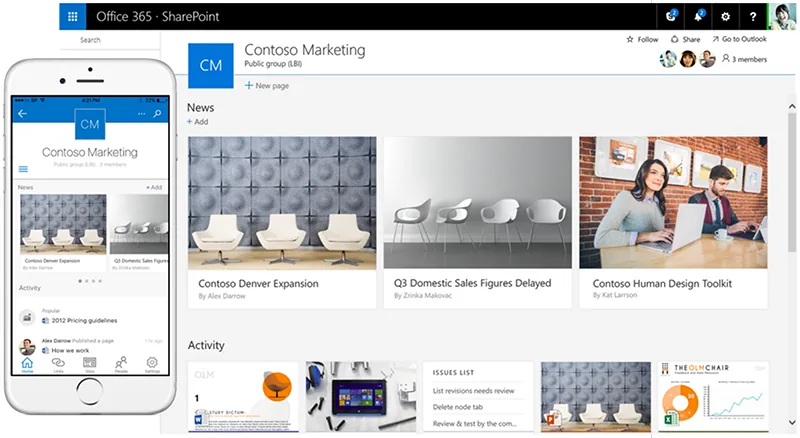Click the second member avatar
This screenshot has width=800, height=438.
point(688,59)
